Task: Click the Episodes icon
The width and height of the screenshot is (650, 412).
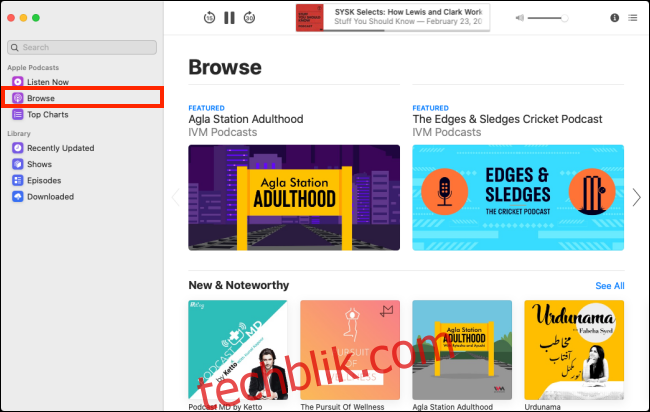Action: coord(17,180)
